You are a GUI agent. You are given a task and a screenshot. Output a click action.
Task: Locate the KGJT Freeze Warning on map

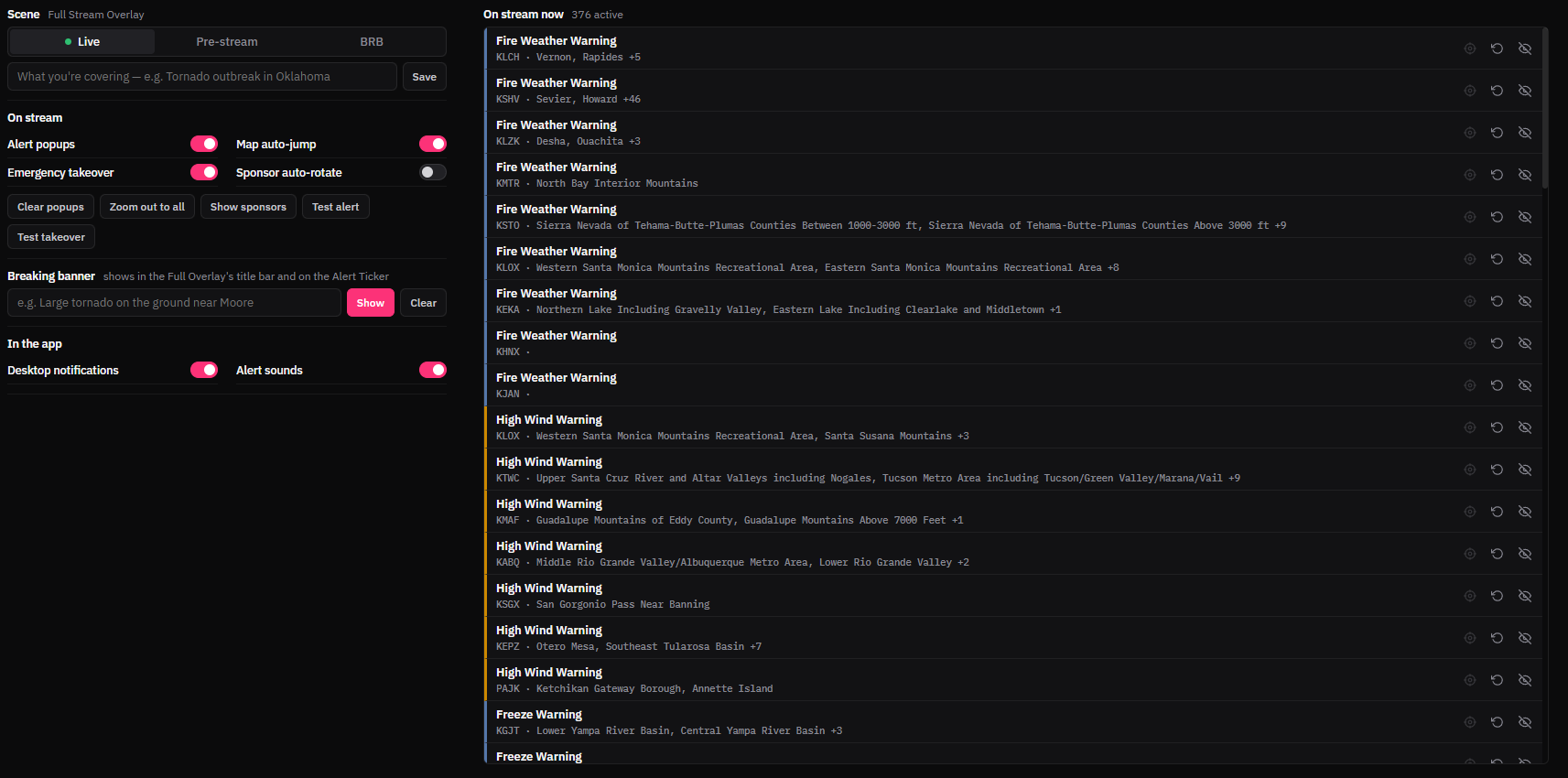coord(1470,722)
